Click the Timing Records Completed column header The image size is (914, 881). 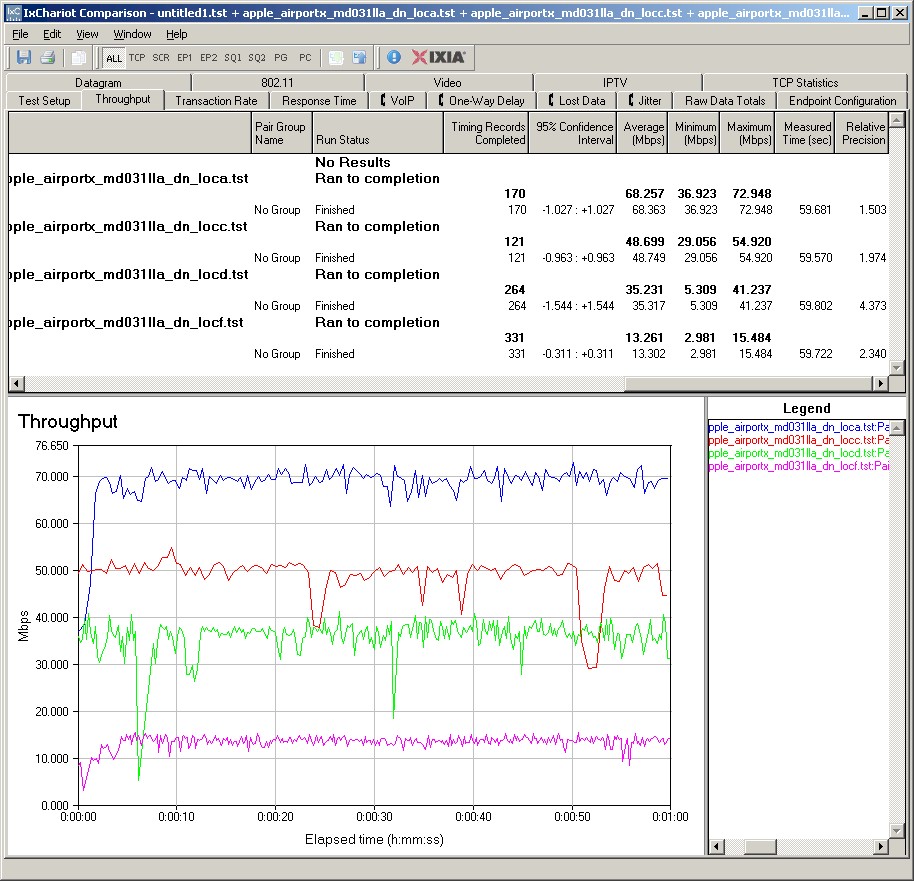point(486,133)
